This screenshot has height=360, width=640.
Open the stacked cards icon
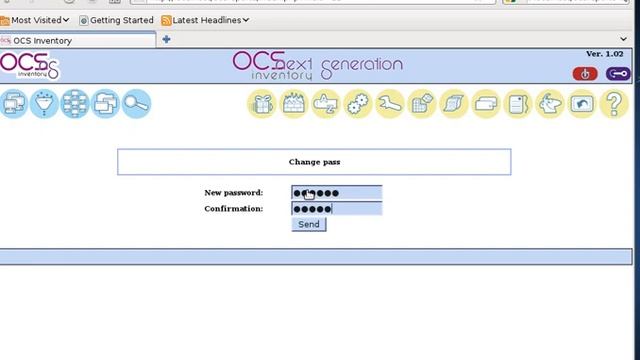pos(486,104)
